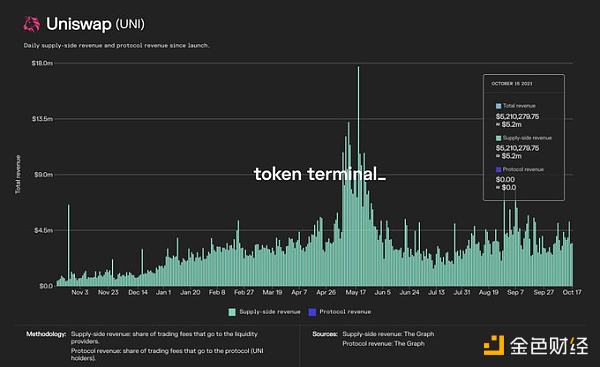Click the token terminal_ watermark
Image resolution: width=600 pixels, height=367 pixels.
[320, 174]
